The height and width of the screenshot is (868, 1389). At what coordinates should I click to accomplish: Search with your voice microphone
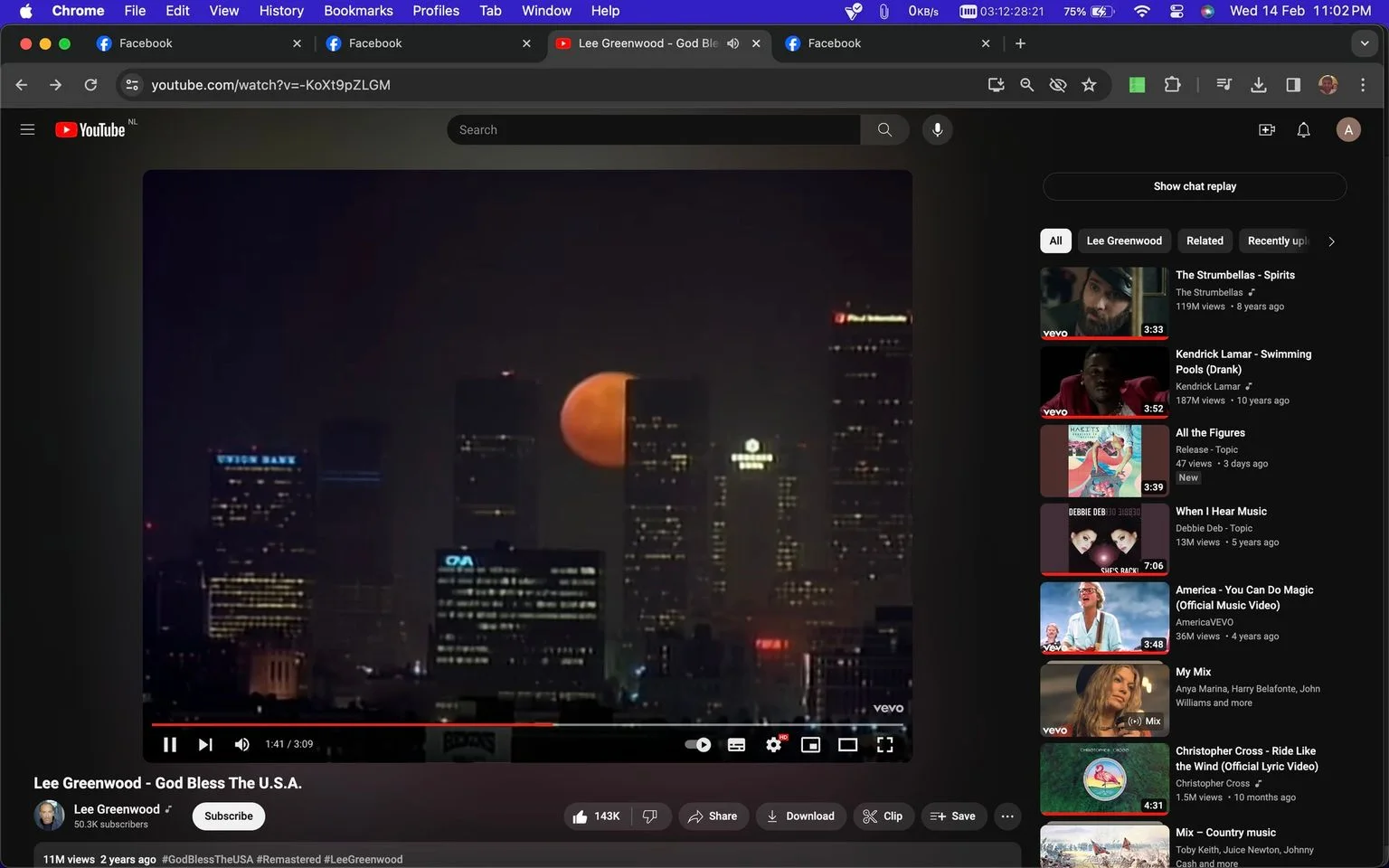pyautogui.click(x=938, y=129)
